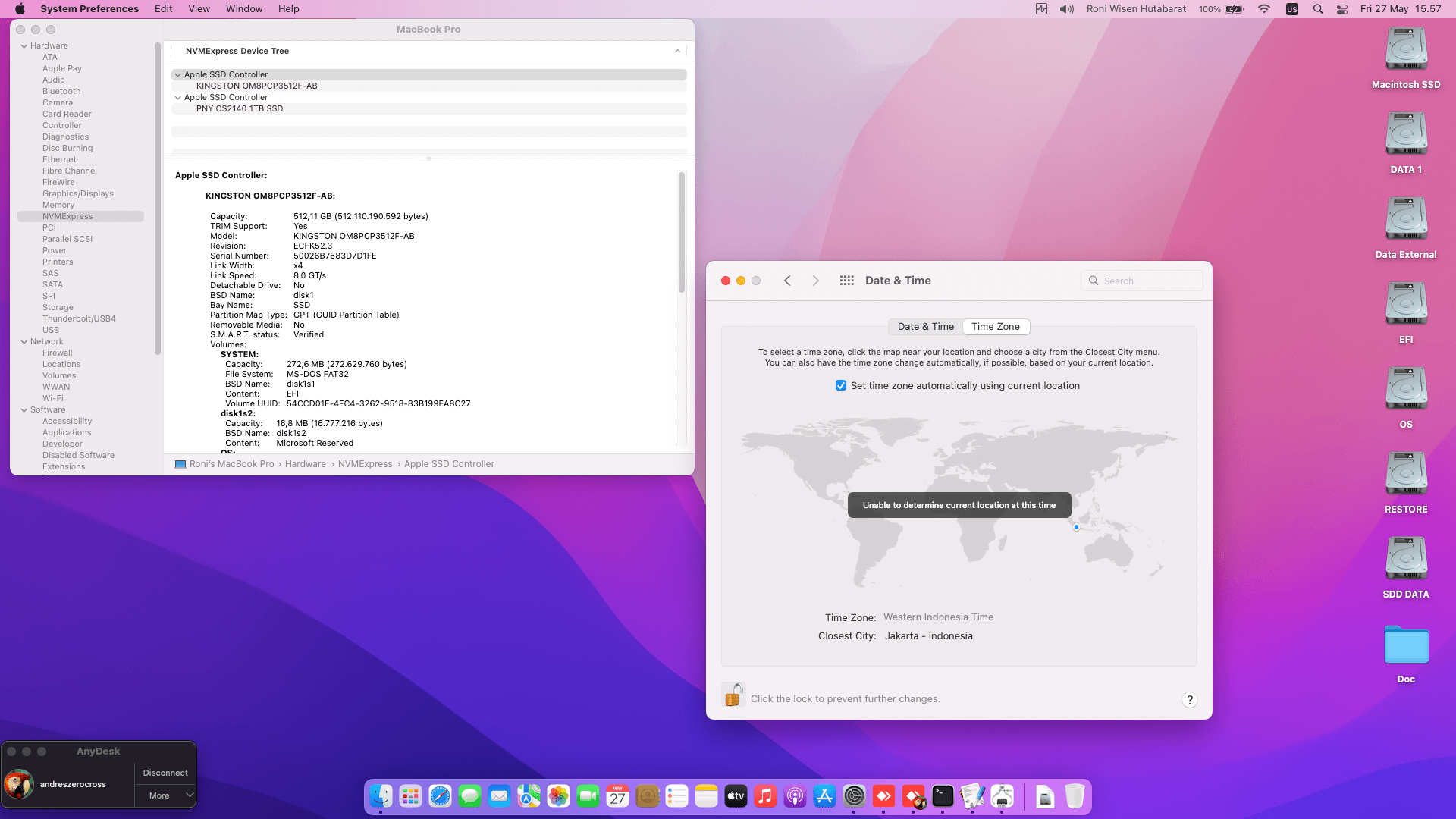Image resolution: width=1456 pixels, height=819 pixels.
Task: Open Contacts from the Dock
Action: tap(647, 796)
